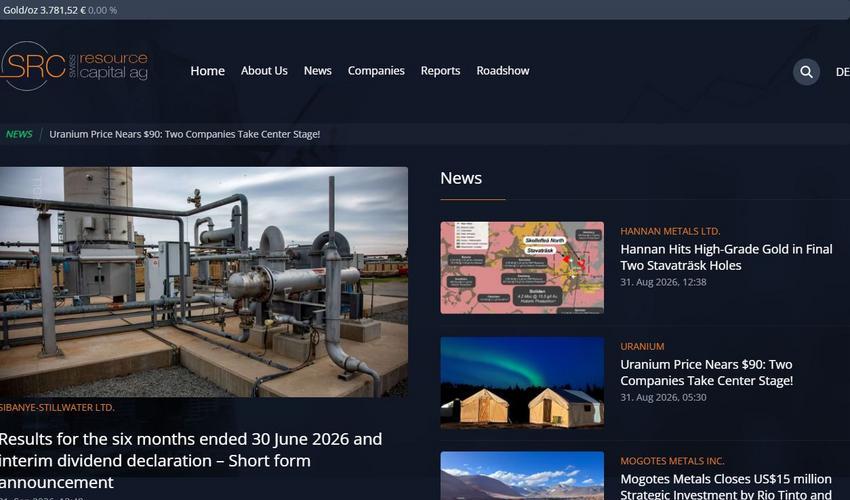Open the Mogotes mountain landscape thumbnail

522,476
